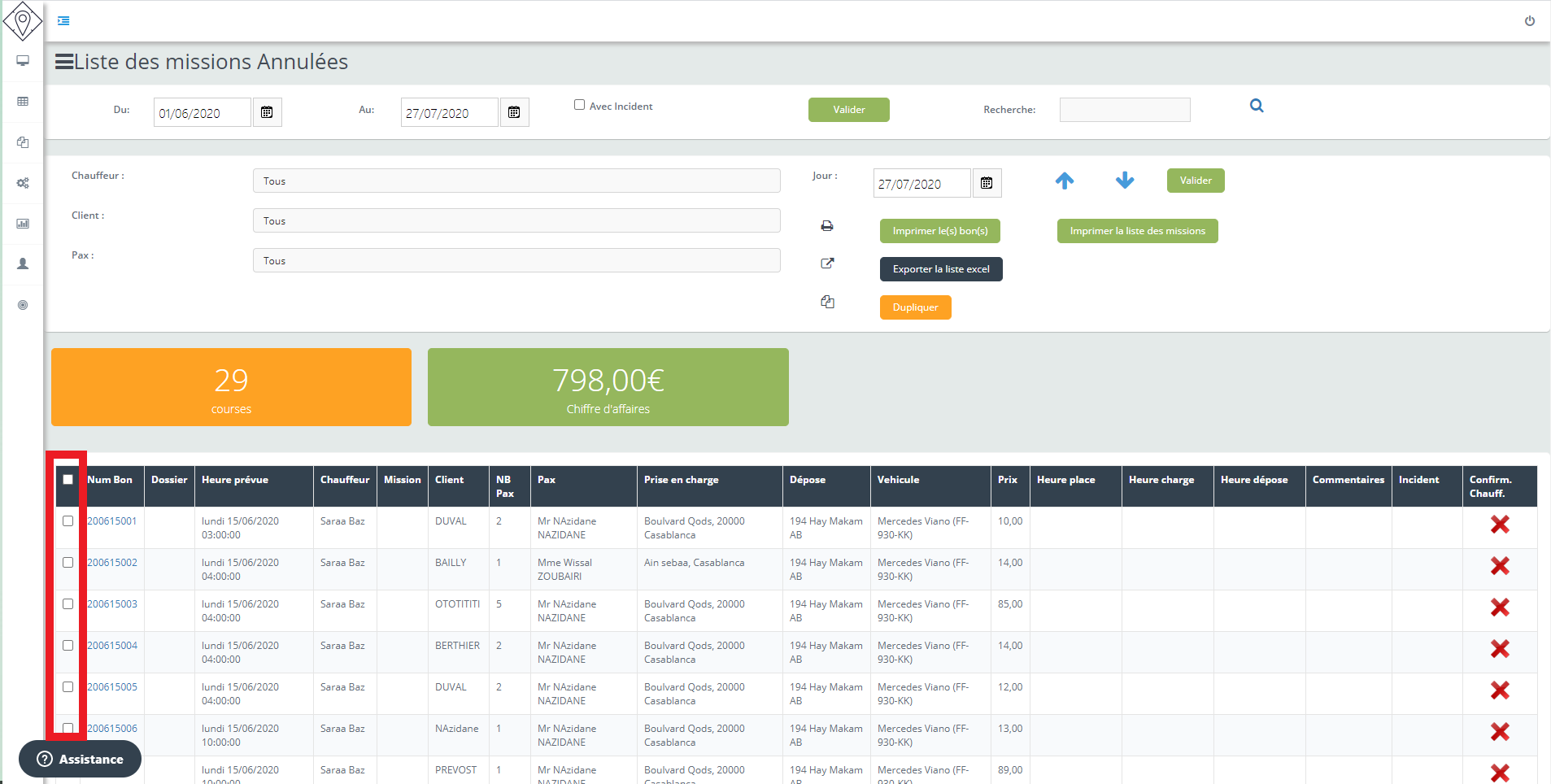
Task: Click the blue up arrow for day
Action: coord(1064,181)
